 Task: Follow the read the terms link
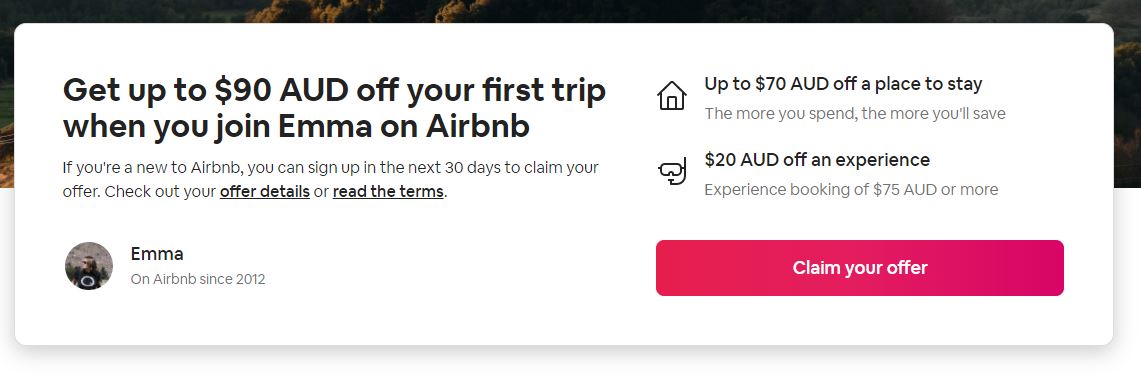[x=388, y=192]
